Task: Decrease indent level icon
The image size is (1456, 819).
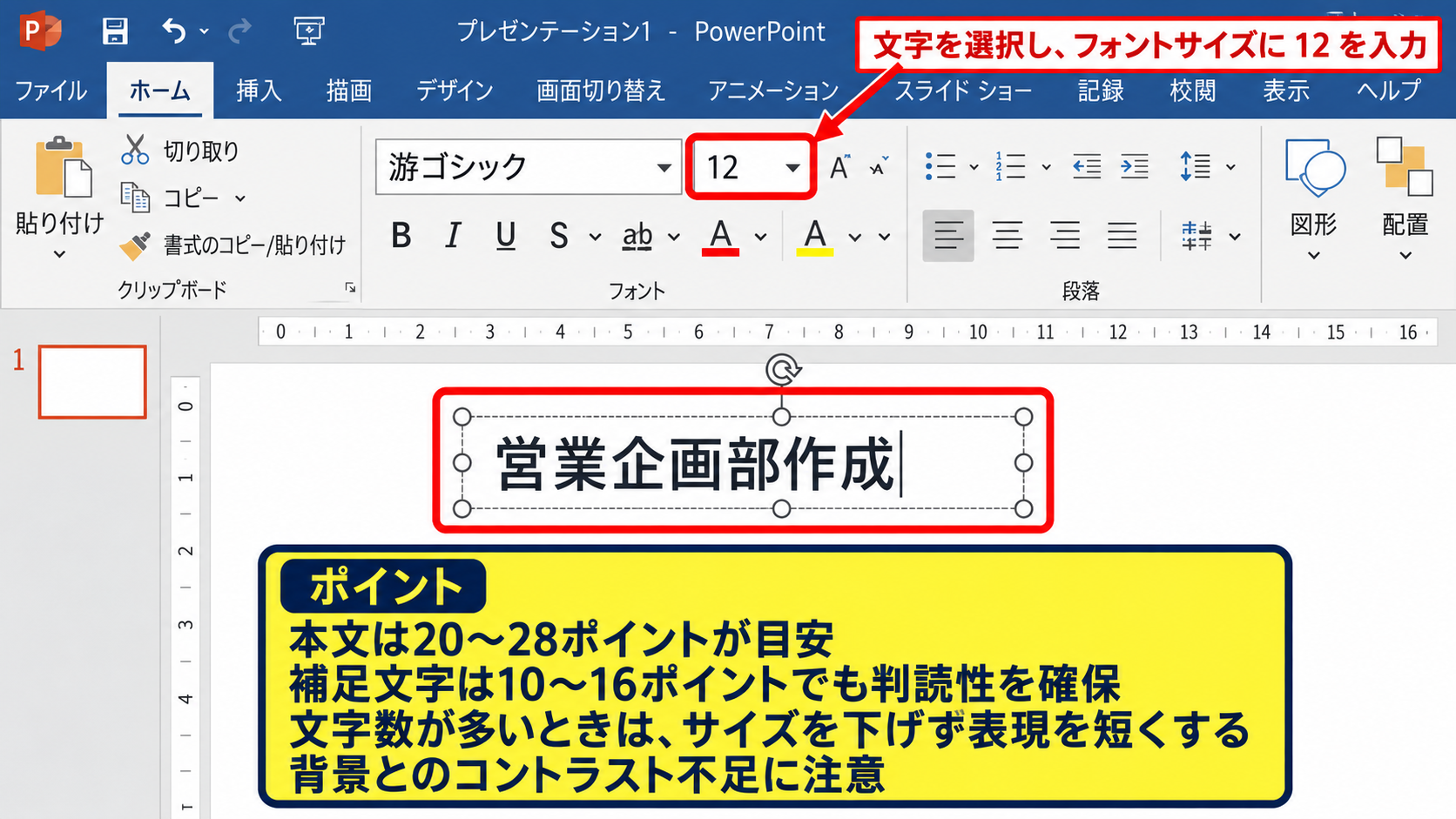Action: 1086,166
